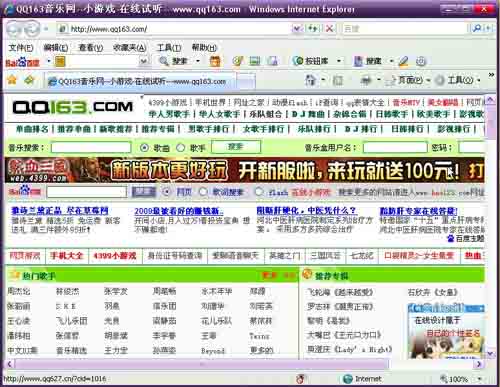Click the picture icon on Baidu toolbar
This screenshot has width=500, height=387.
255,61
